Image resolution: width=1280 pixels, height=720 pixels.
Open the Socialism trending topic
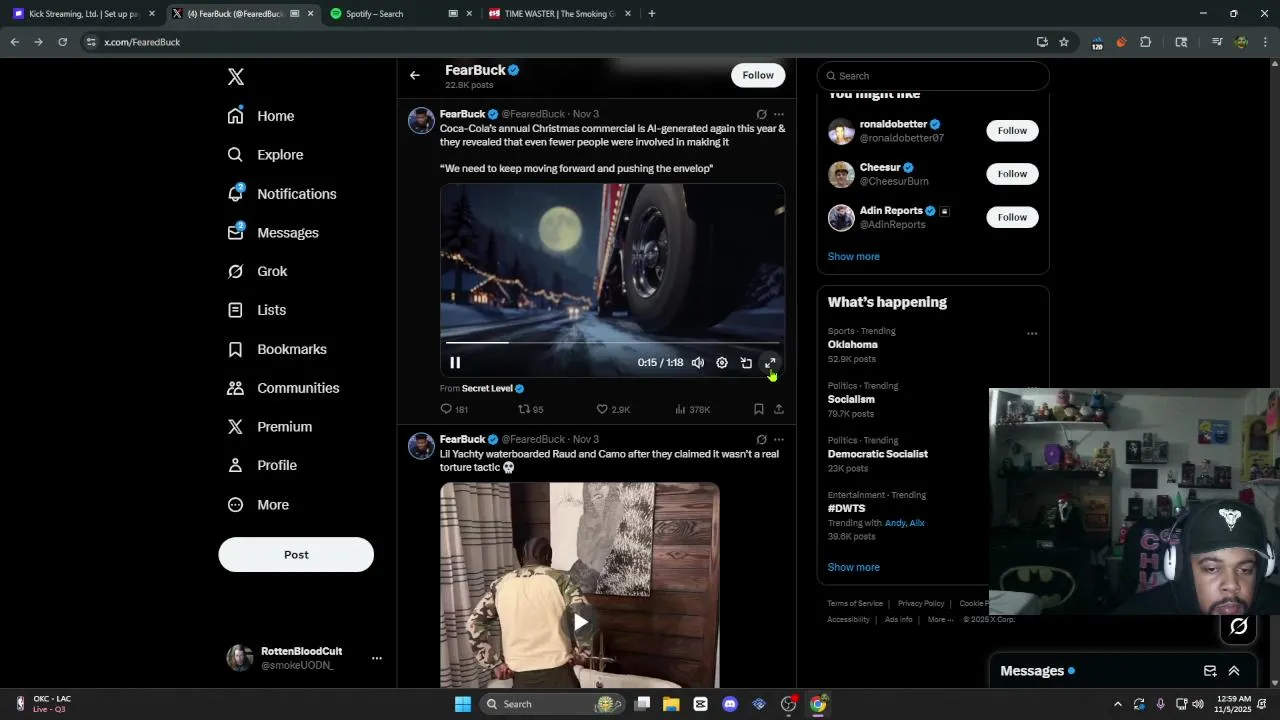(x=851, y=399)
